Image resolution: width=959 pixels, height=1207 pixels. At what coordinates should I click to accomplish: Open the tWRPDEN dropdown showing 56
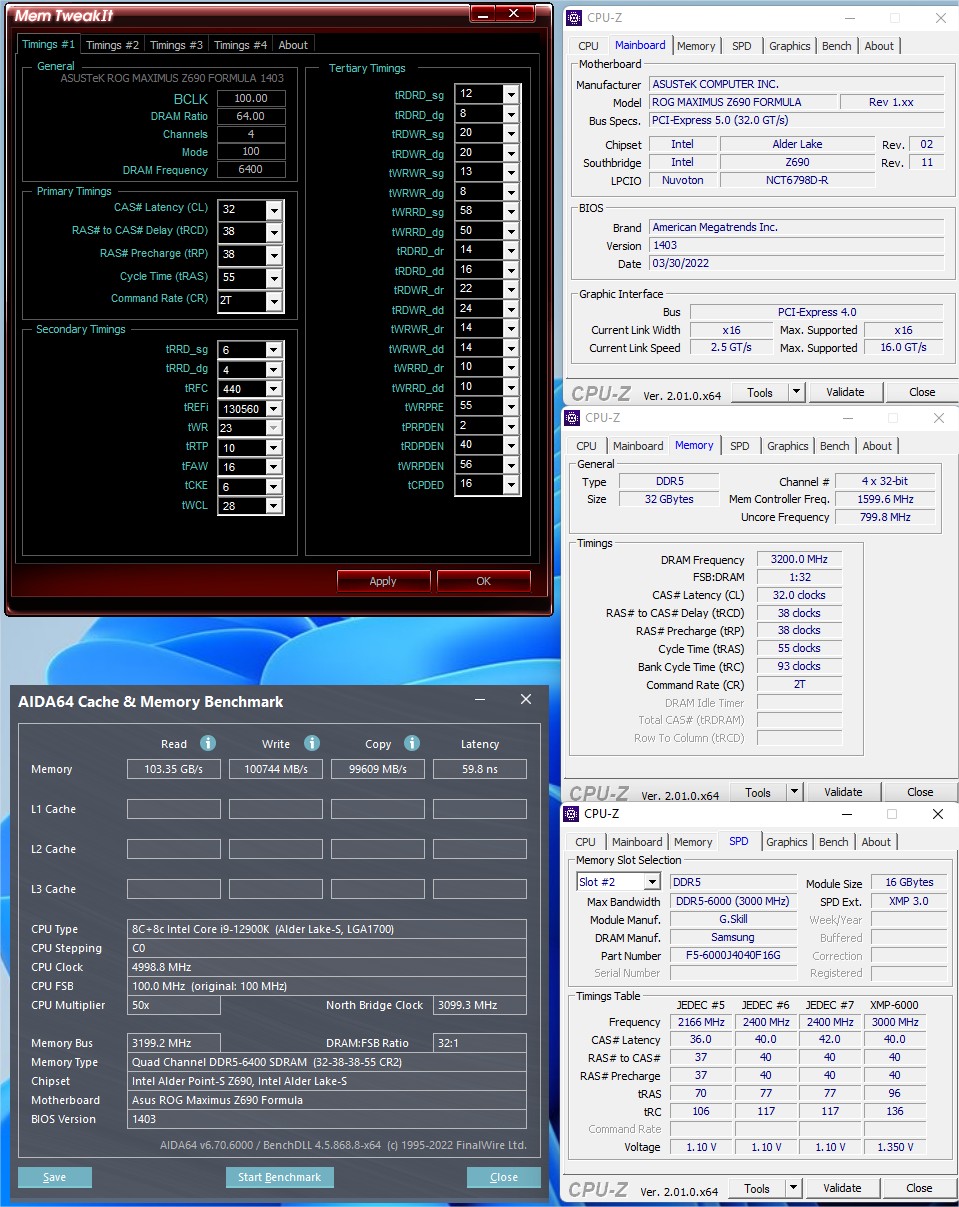(511, 466)
